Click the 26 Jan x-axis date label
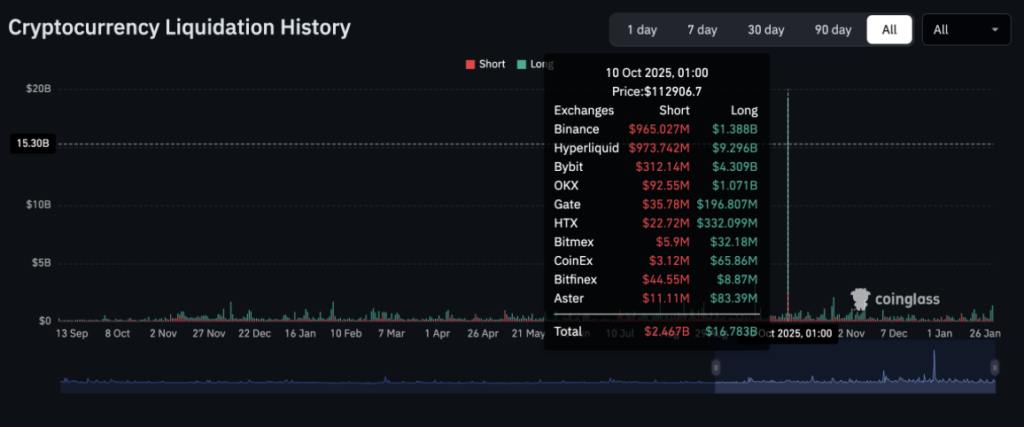The image size is (1024, 427). 986,333
